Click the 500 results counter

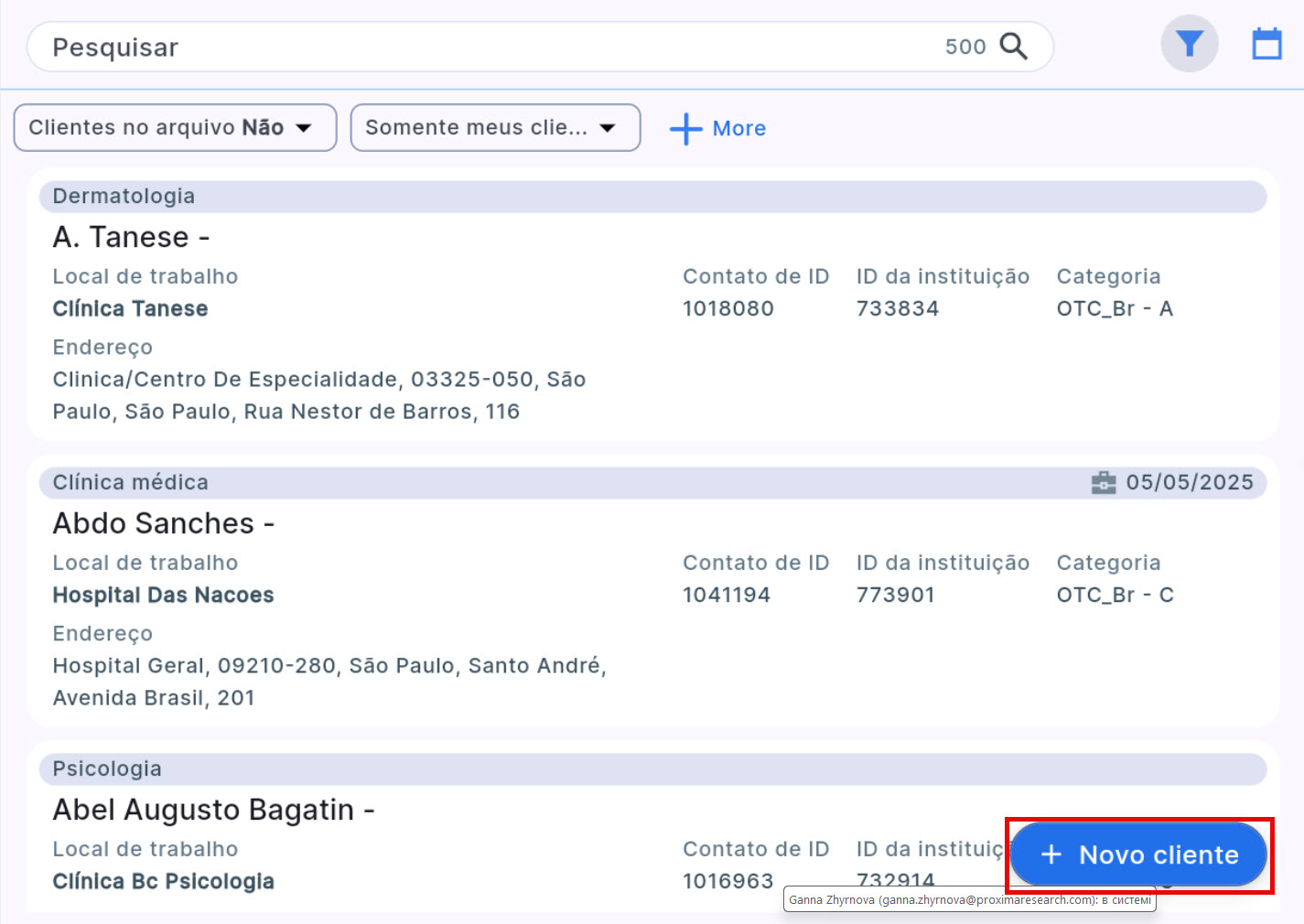click(x=966, y=47)
